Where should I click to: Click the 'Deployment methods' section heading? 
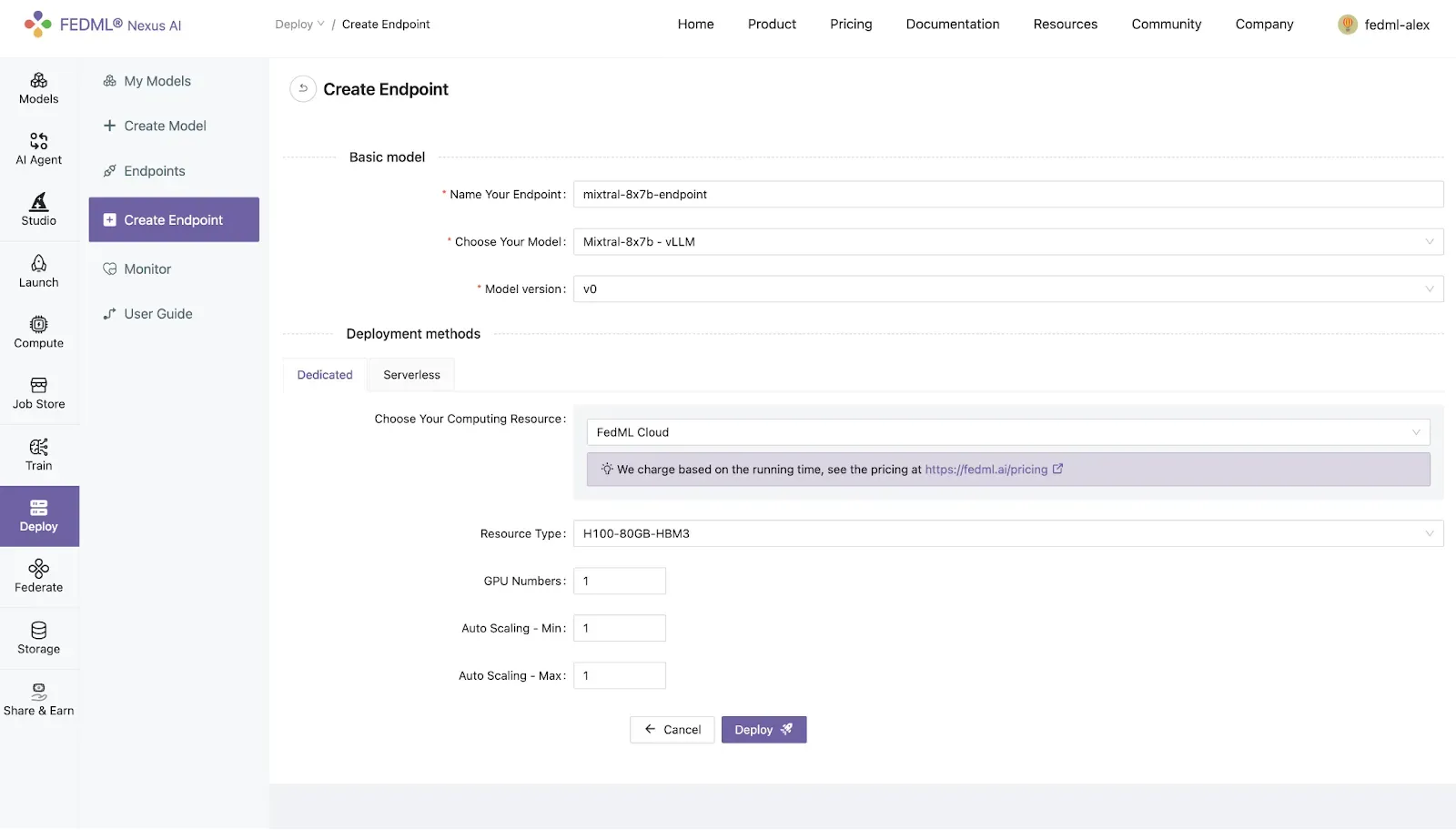coord(413,334)
